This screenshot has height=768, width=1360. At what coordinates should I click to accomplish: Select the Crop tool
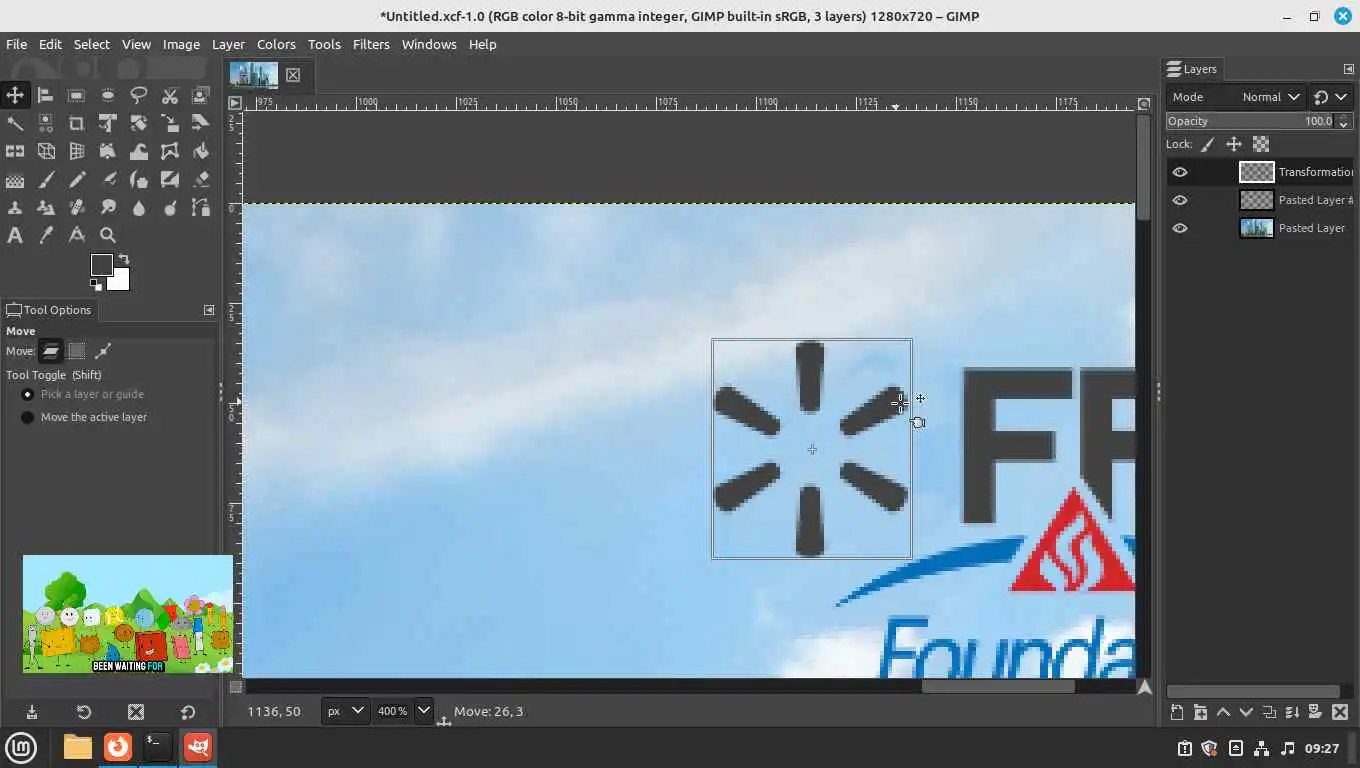tap(76, 123)
